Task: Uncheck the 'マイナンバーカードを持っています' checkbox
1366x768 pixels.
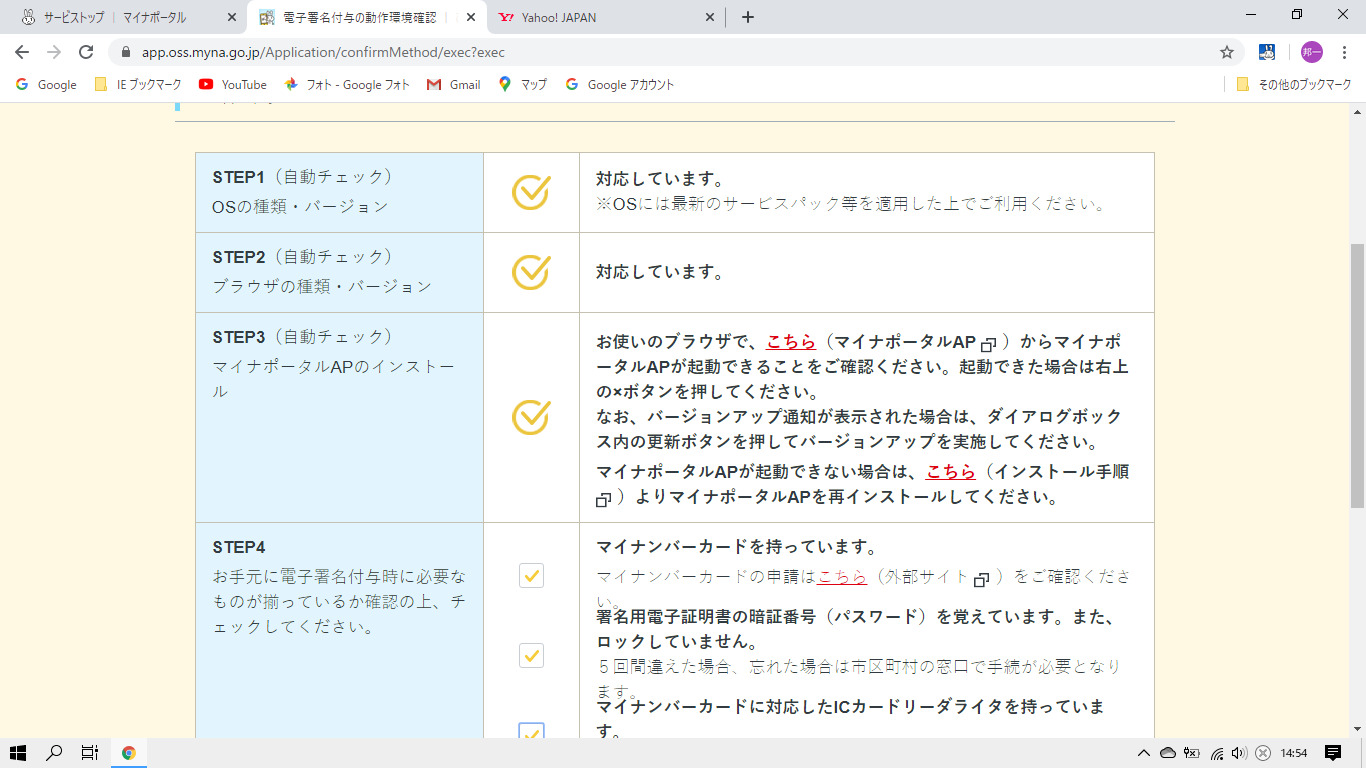Action: click(x=531, y=575)
